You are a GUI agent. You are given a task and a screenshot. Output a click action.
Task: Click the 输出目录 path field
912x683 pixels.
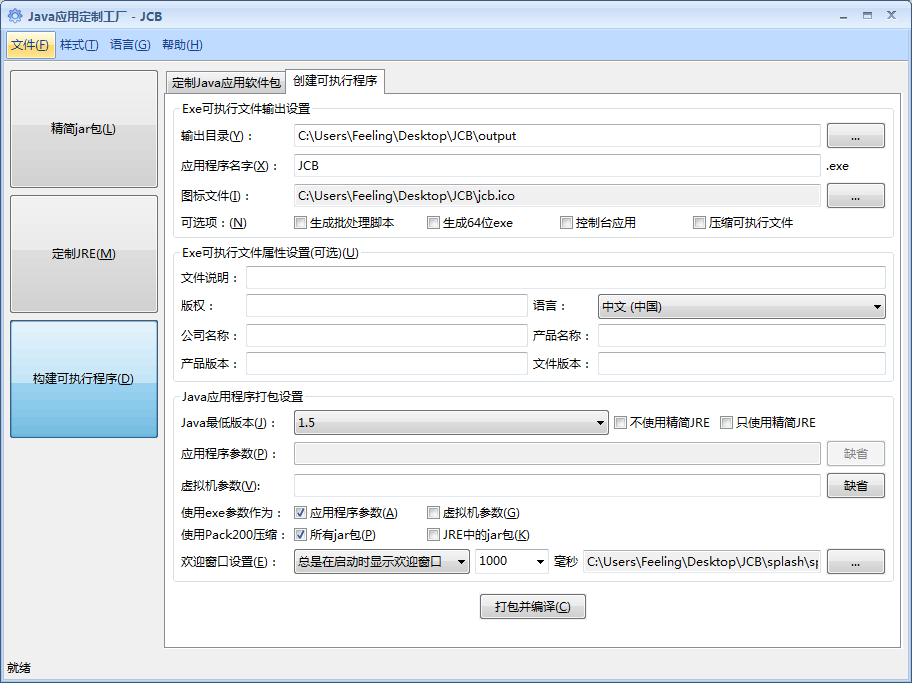(557, 136)
